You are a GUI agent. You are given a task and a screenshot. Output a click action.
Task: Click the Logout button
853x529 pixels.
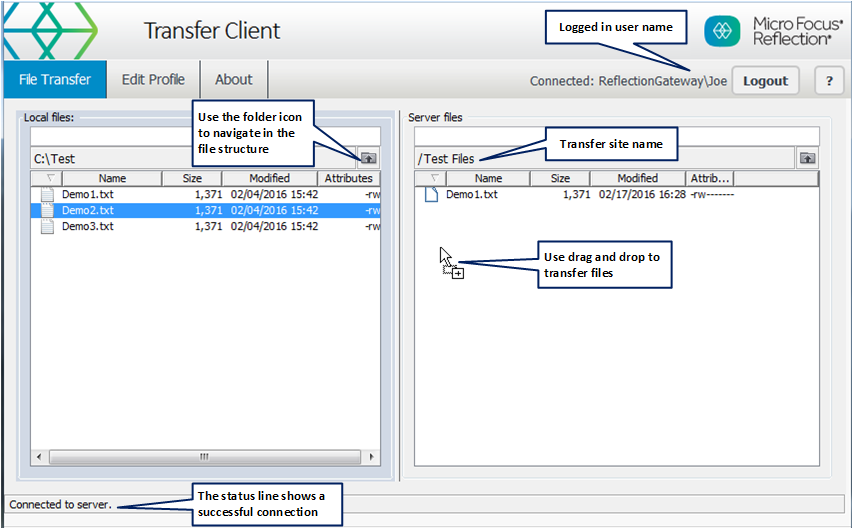(x=765, y=81)
